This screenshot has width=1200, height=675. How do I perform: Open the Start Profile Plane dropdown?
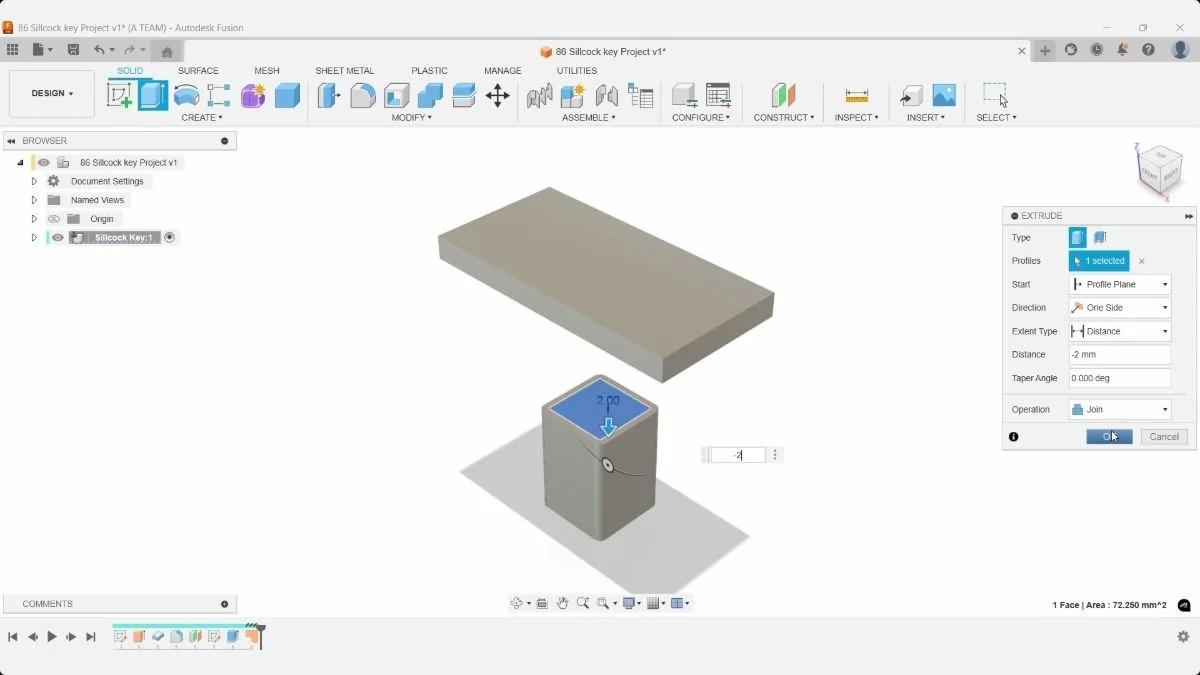click(x=1119, y=285)
